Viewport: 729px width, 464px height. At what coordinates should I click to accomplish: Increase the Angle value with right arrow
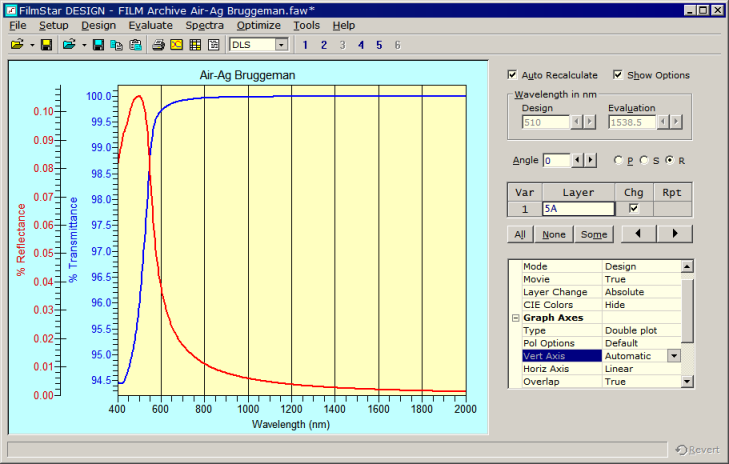pos(590,160)
